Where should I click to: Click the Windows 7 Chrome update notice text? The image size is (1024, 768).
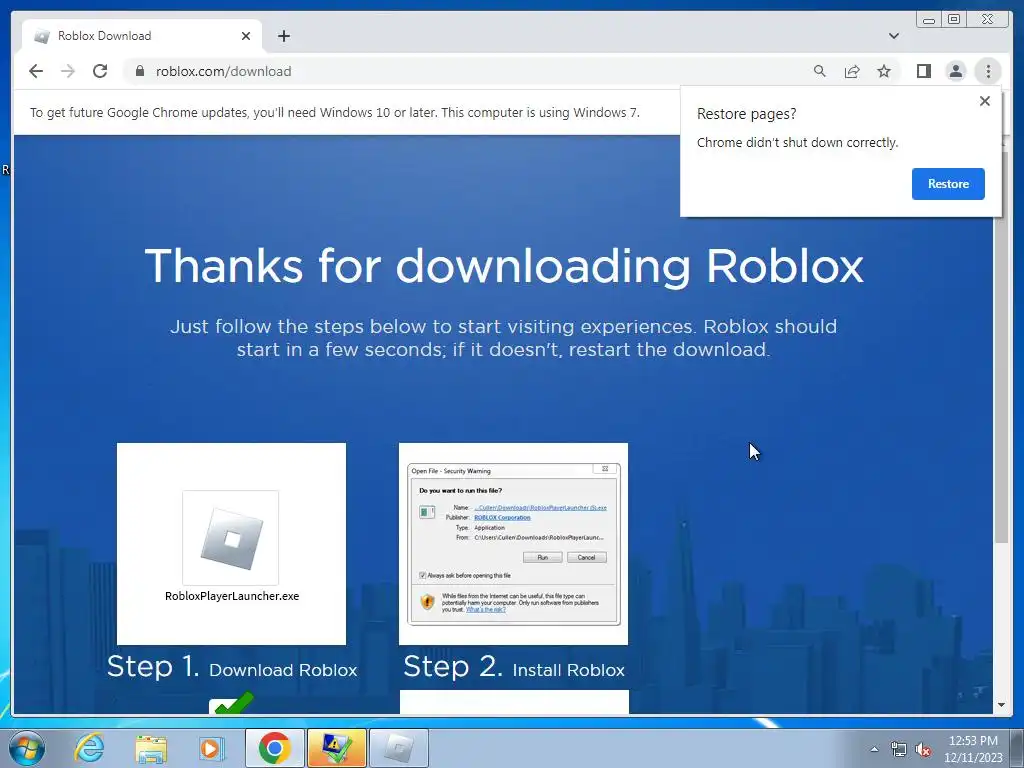(334, 112)
